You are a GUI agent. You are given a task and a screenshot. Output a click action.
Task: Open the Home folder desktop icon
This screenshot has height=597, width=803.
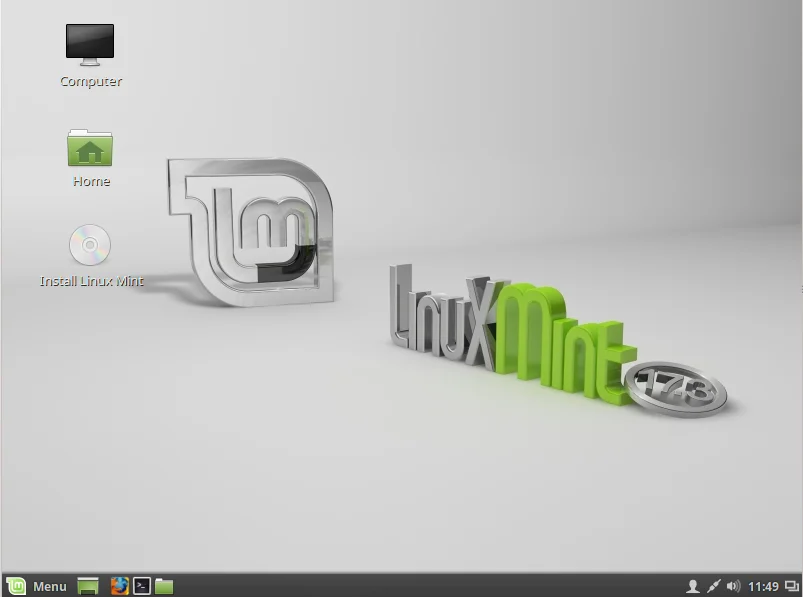[90, 148]
